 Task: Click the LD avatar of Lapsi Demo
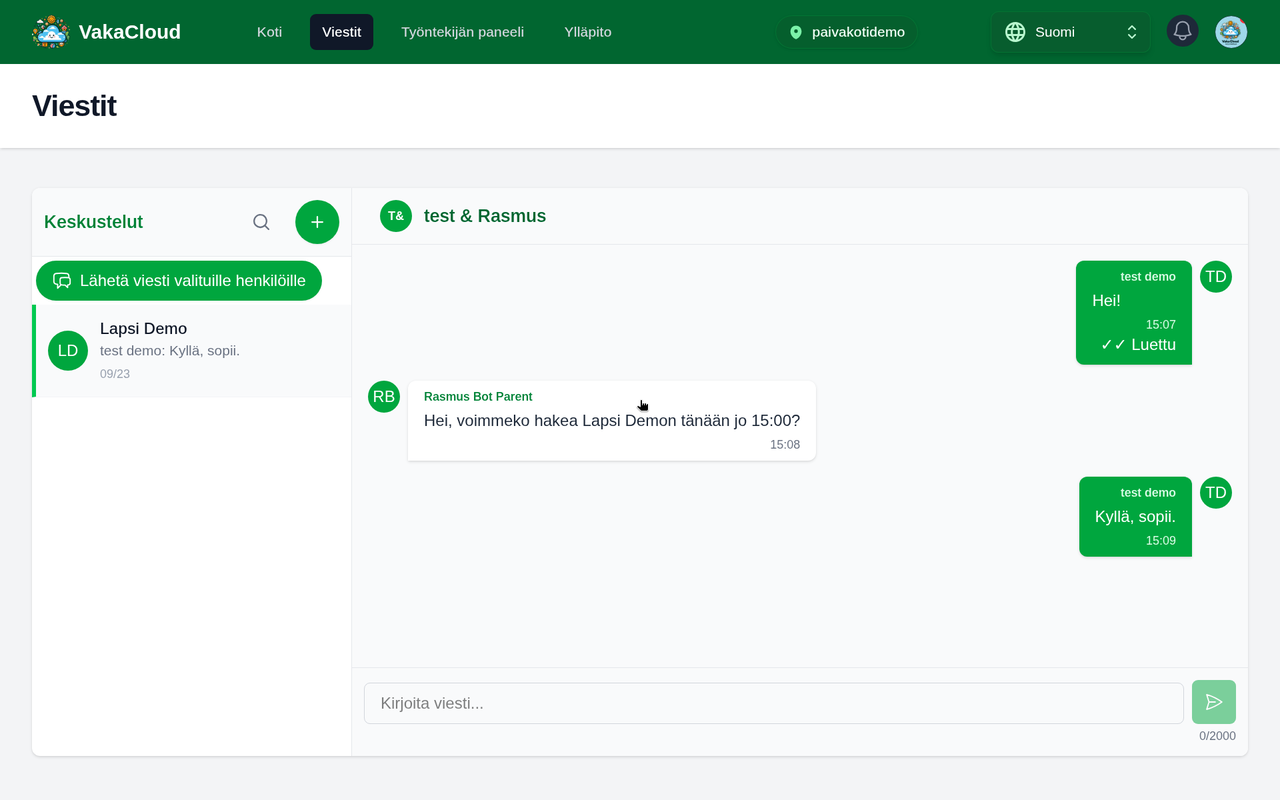pyautogui.click(x=68, y=350)
